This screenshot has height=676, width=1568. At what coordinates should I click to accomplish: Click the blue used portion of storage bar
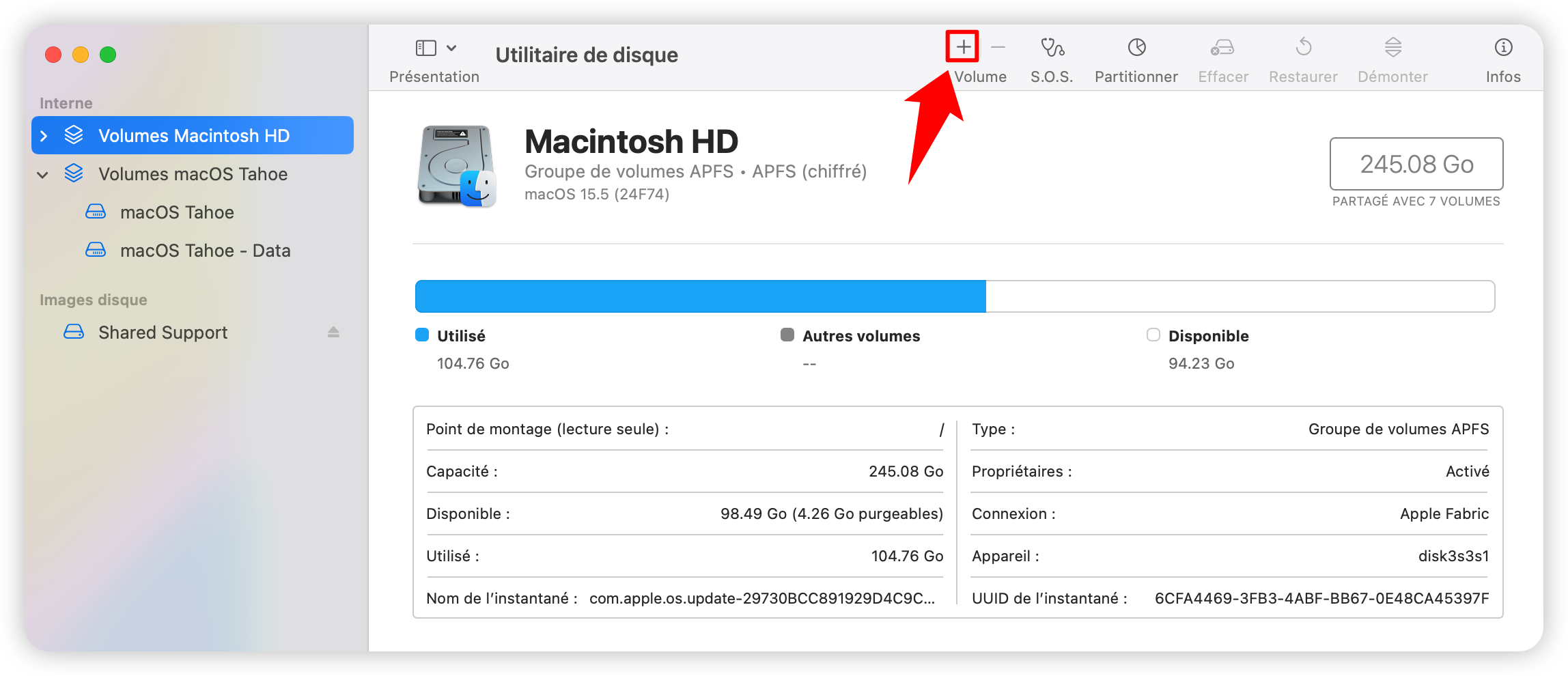coord(701,296)
